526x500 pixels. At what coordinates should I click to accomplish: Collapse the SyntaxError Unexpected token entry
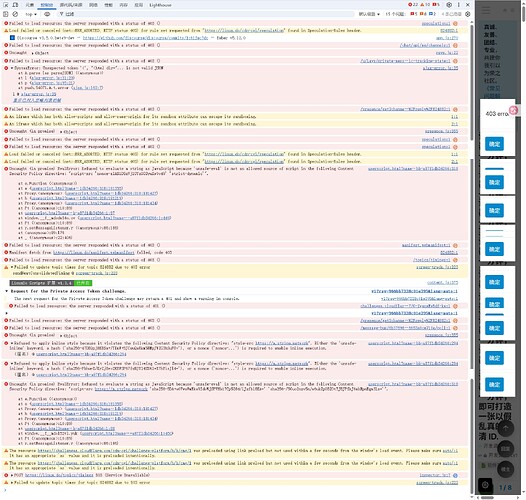coord(12,68)
